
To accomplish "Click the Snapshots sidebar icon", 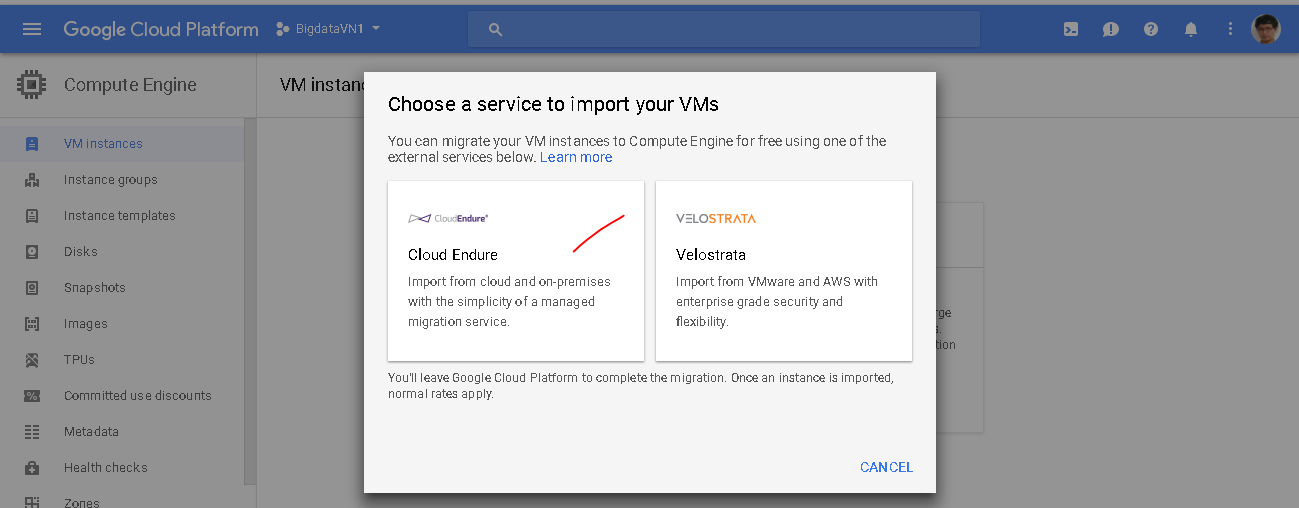I will point(32,288).
